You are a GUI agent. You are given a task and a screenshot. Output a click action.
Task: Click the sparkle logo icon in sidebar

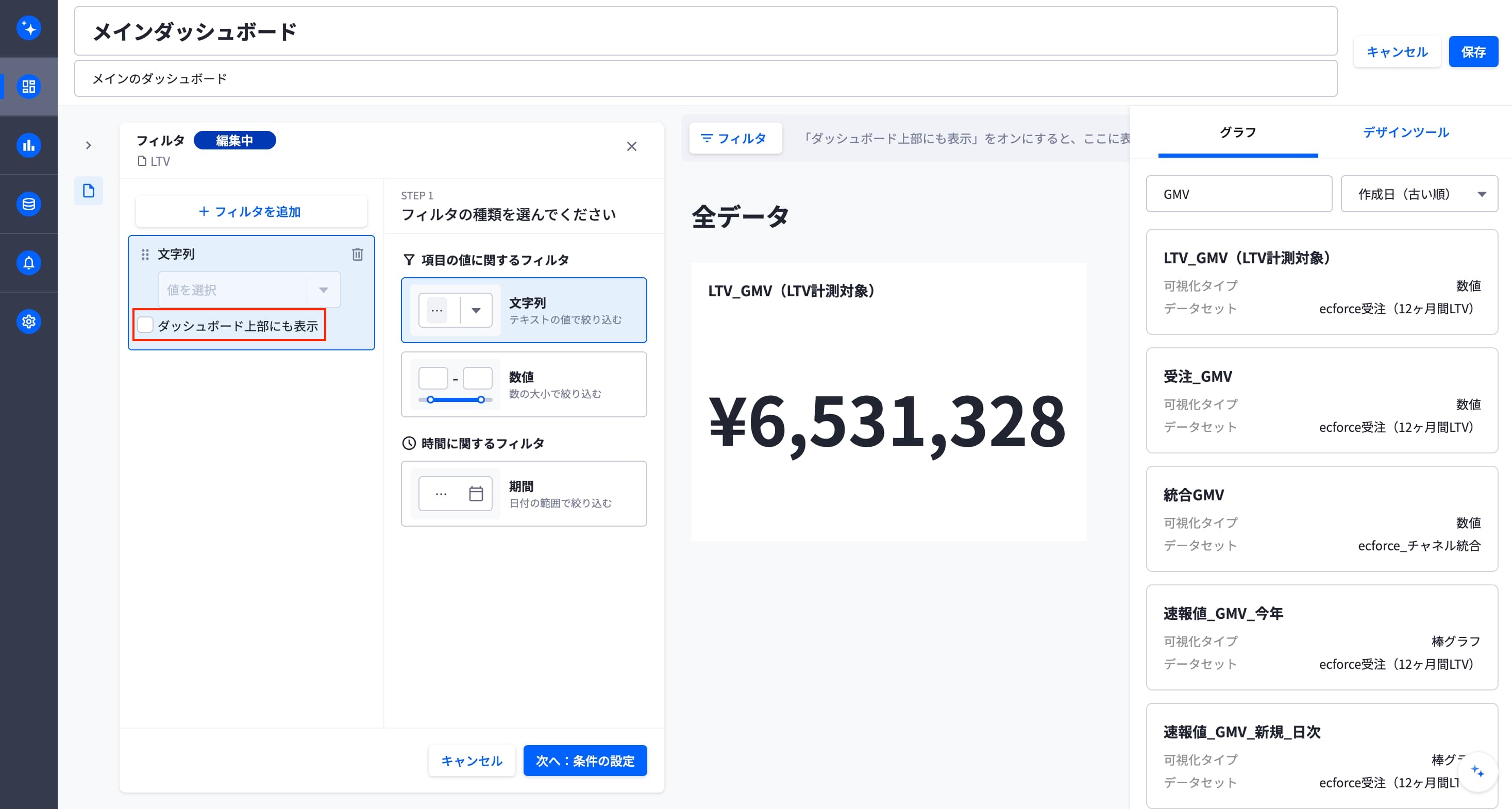(x=28, y=28)
